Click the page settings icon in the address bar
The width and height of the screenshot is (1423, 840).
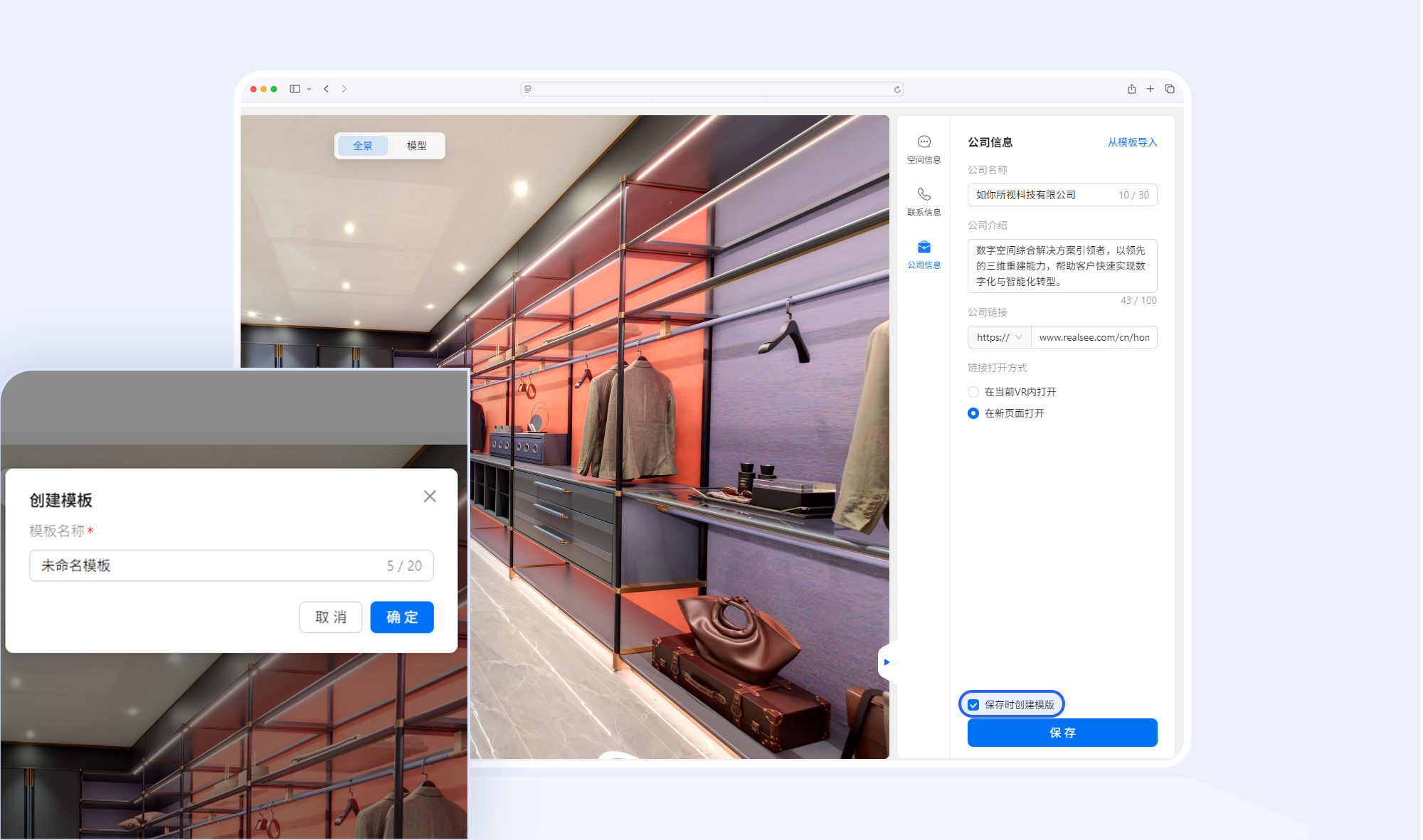tap(528, 90)
